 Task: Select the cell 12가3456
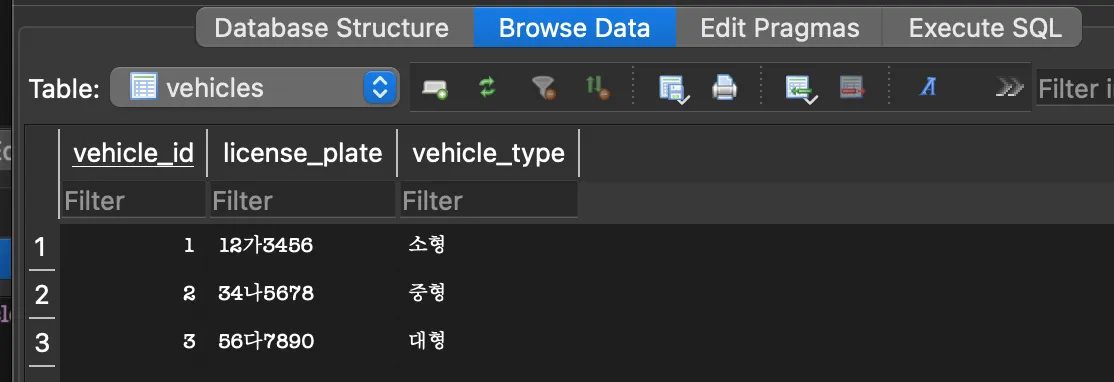pos(303,246)
